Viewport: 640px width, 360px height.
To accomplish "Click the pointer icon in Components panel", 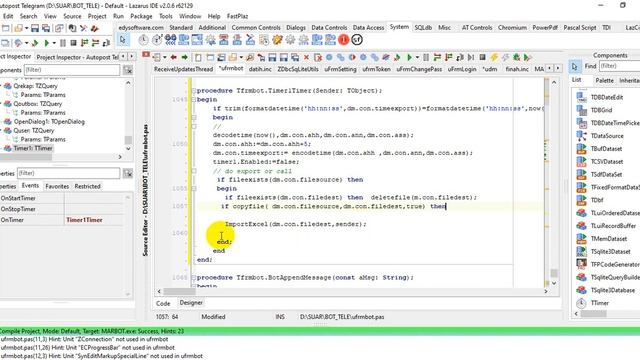I will [x=574, y=66].
